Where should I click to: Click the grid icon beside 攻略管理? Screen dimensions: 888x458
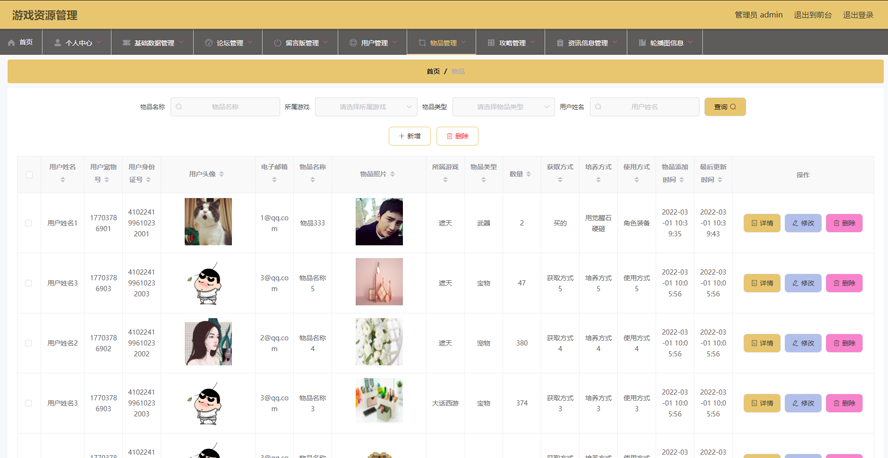coord(491,42)
